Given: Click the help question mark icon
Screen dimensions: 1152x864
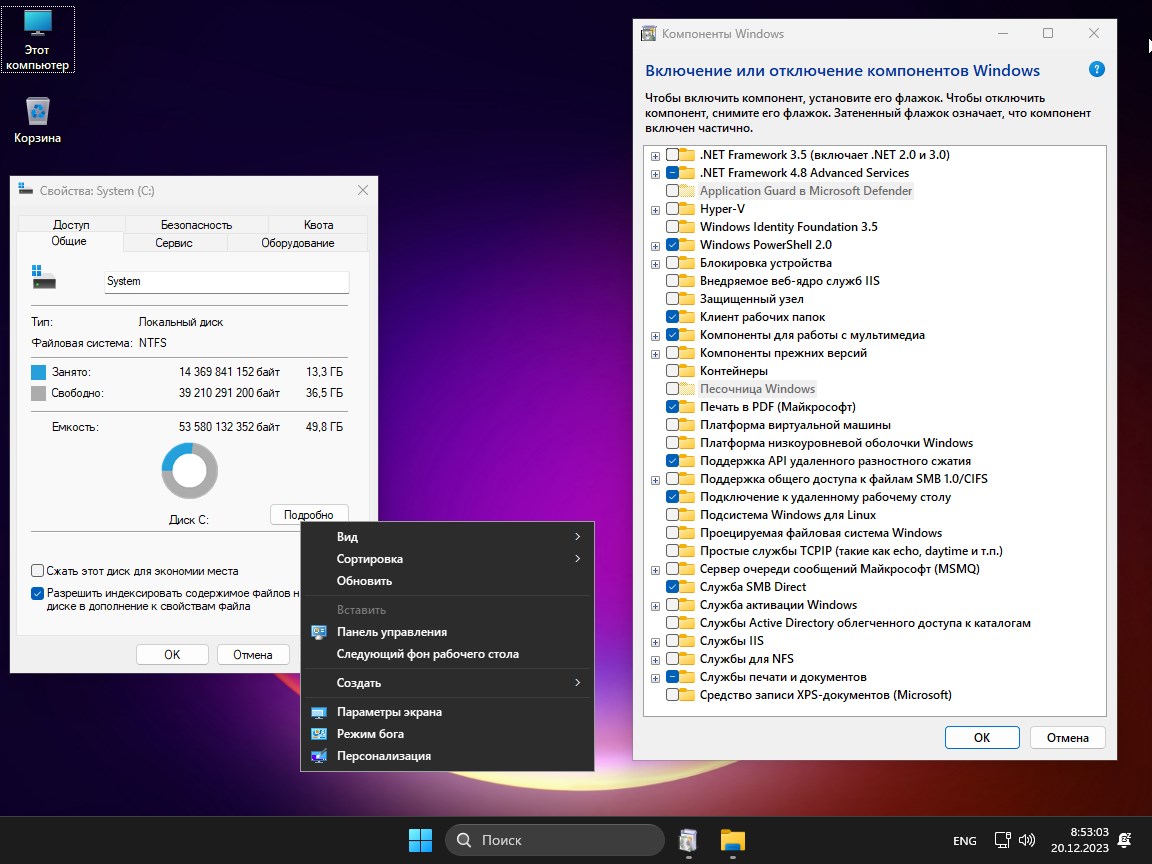Looking at the screenshot, I should (1097, 70).
